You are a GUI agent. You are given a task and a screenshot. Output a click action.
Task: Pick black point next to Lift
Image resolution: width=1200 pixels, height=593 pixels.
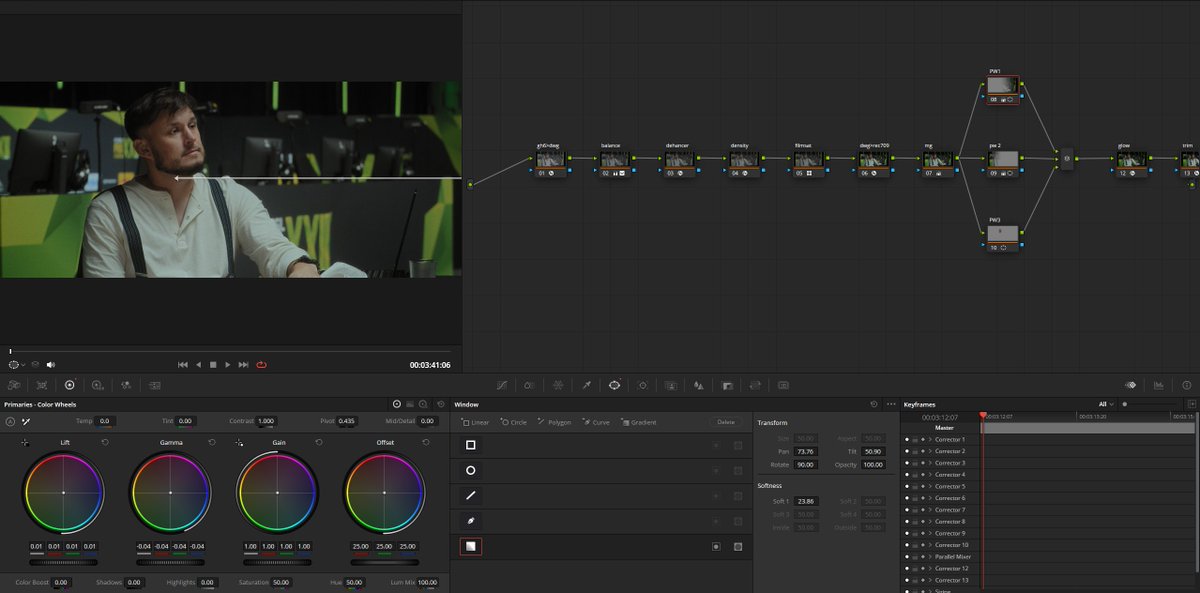point(25,442)
